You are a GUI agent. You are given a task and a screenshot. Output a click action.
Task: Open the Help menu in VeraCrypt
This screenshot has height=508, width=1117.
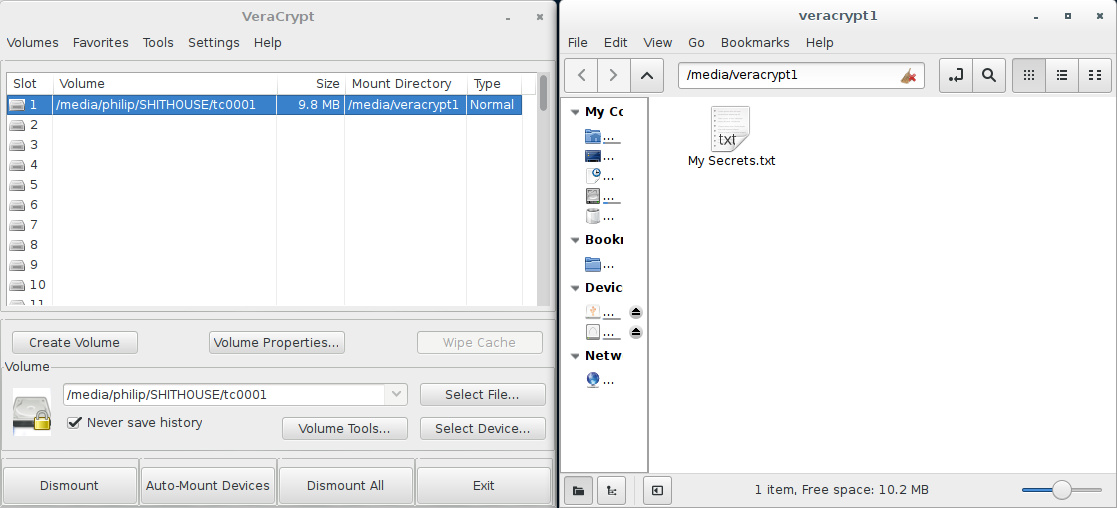pos(268,43)
